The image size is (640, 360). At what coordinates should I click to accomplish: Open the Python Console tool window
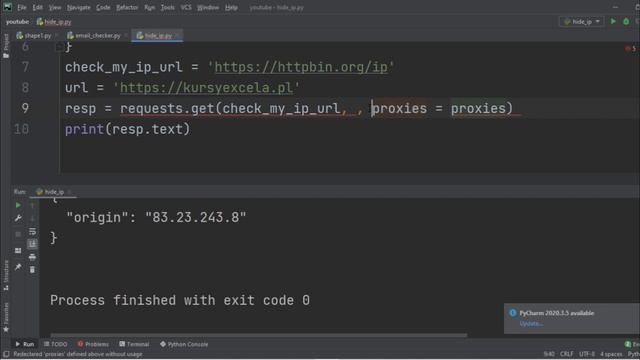[184, 344]
